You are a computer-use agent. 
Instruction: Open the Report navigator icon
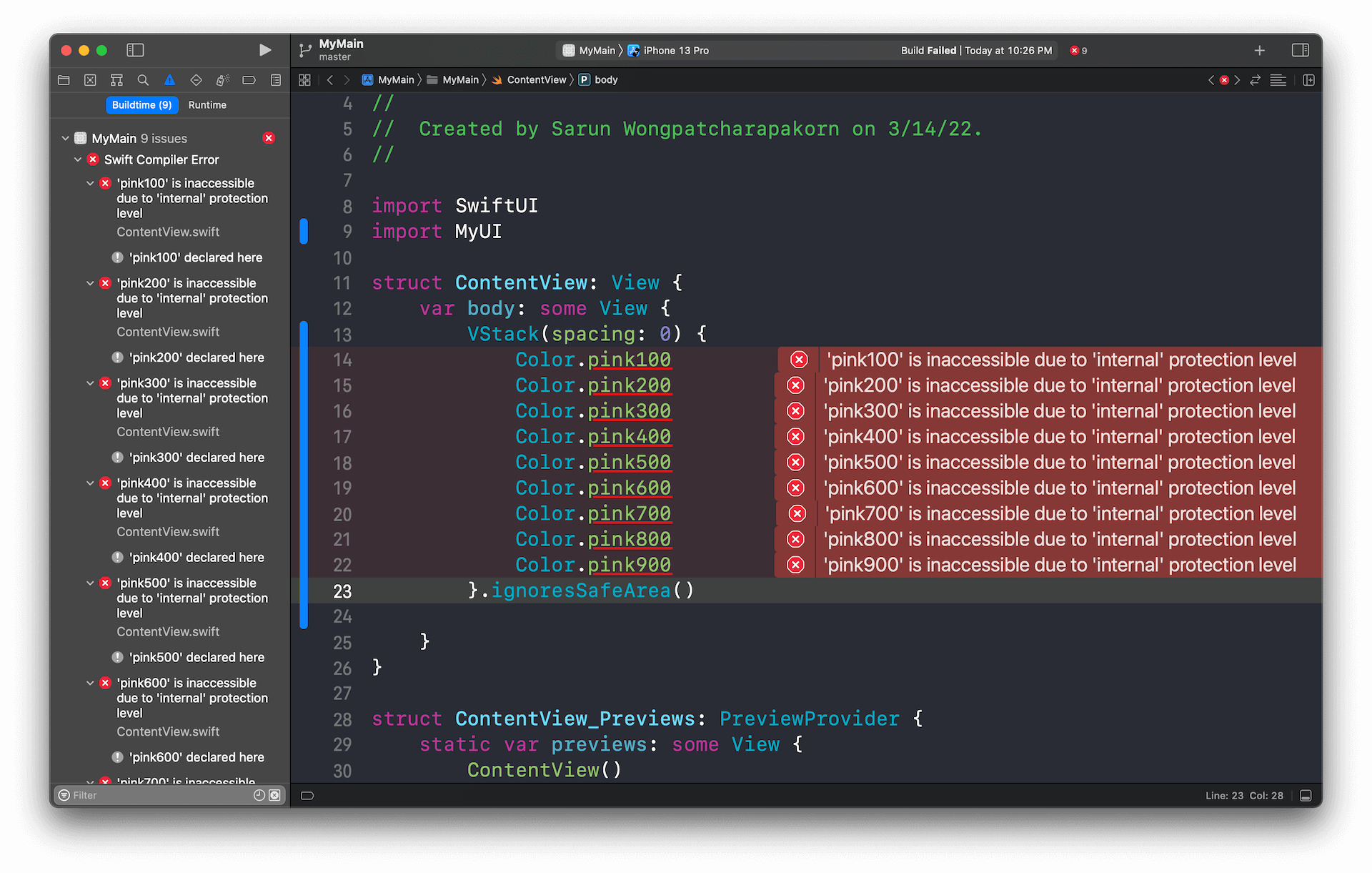276,80
